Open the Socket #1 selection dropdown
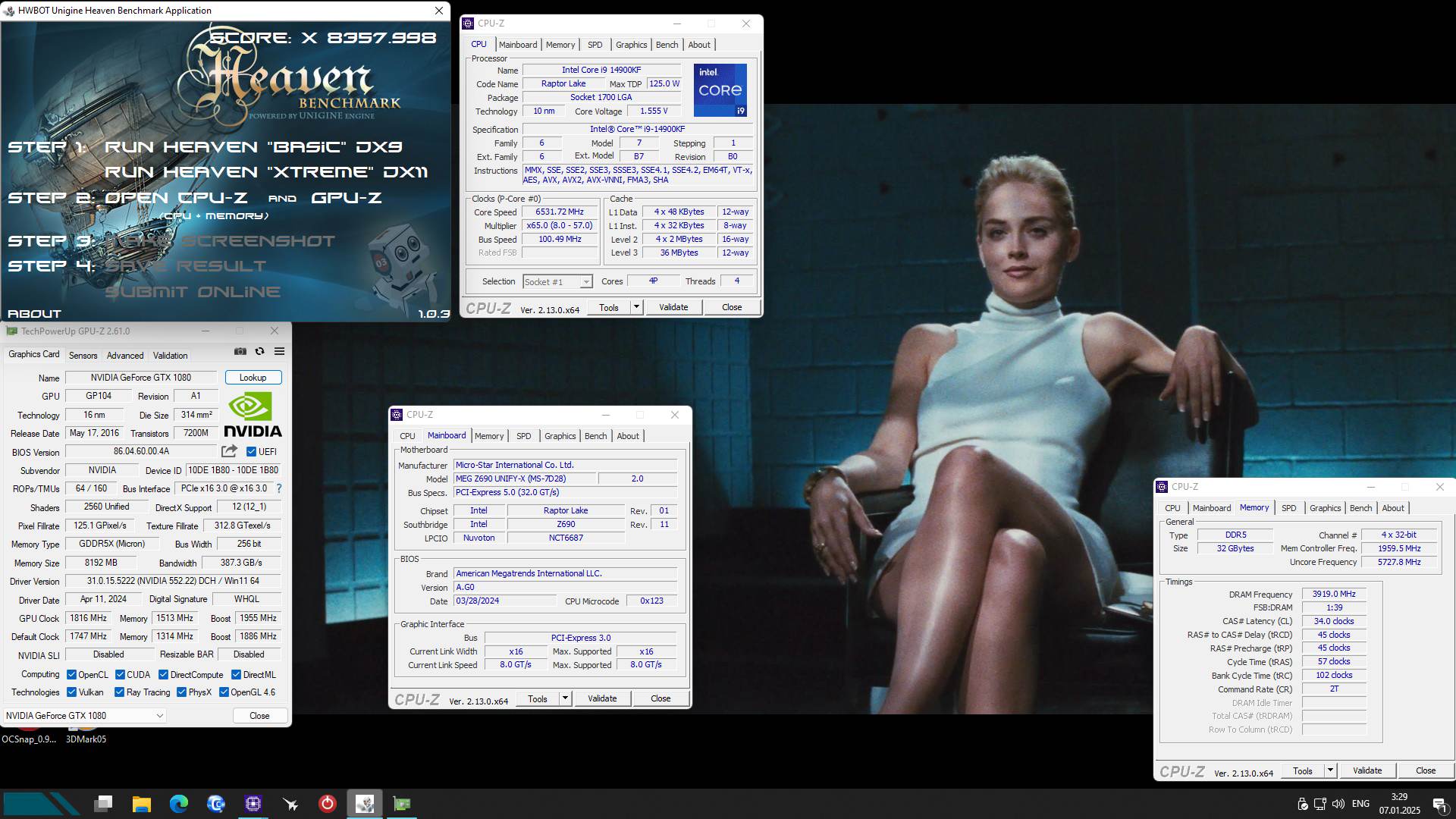This screenshot has height=819, width=1456. click(557, 282)
